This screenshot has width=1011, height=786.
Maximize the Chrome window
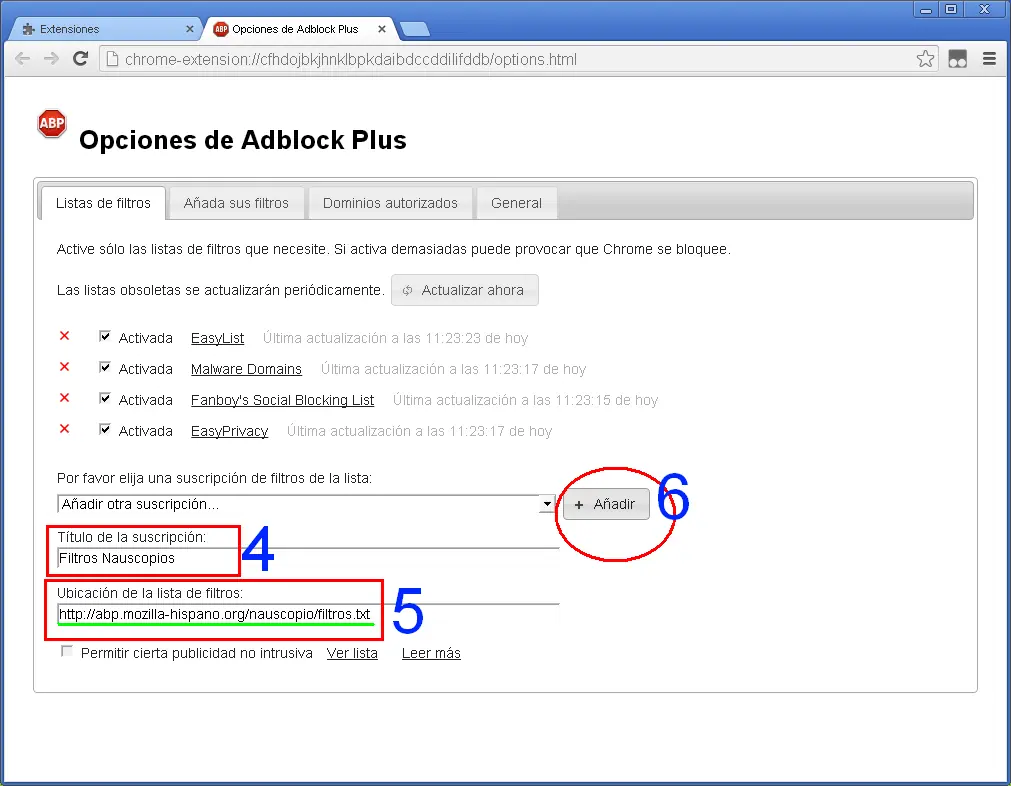(951, 9)
